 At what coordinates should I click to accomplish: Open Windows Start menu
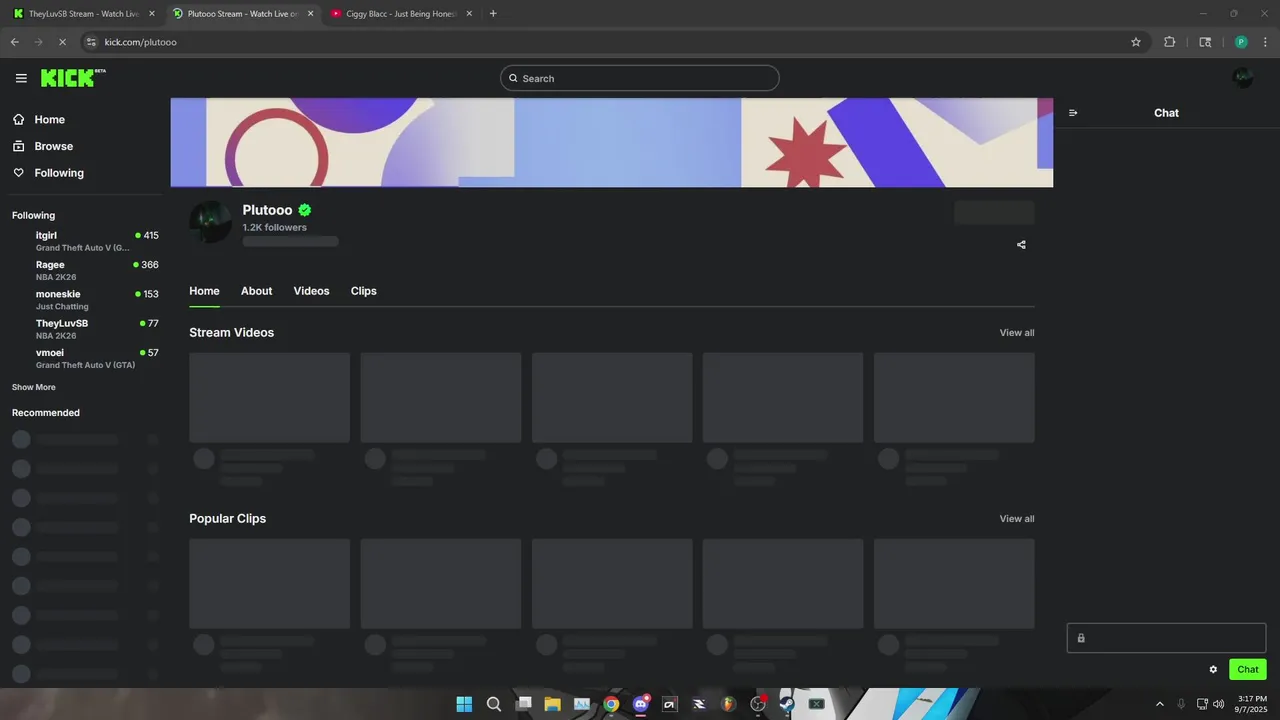pos(464,704)
